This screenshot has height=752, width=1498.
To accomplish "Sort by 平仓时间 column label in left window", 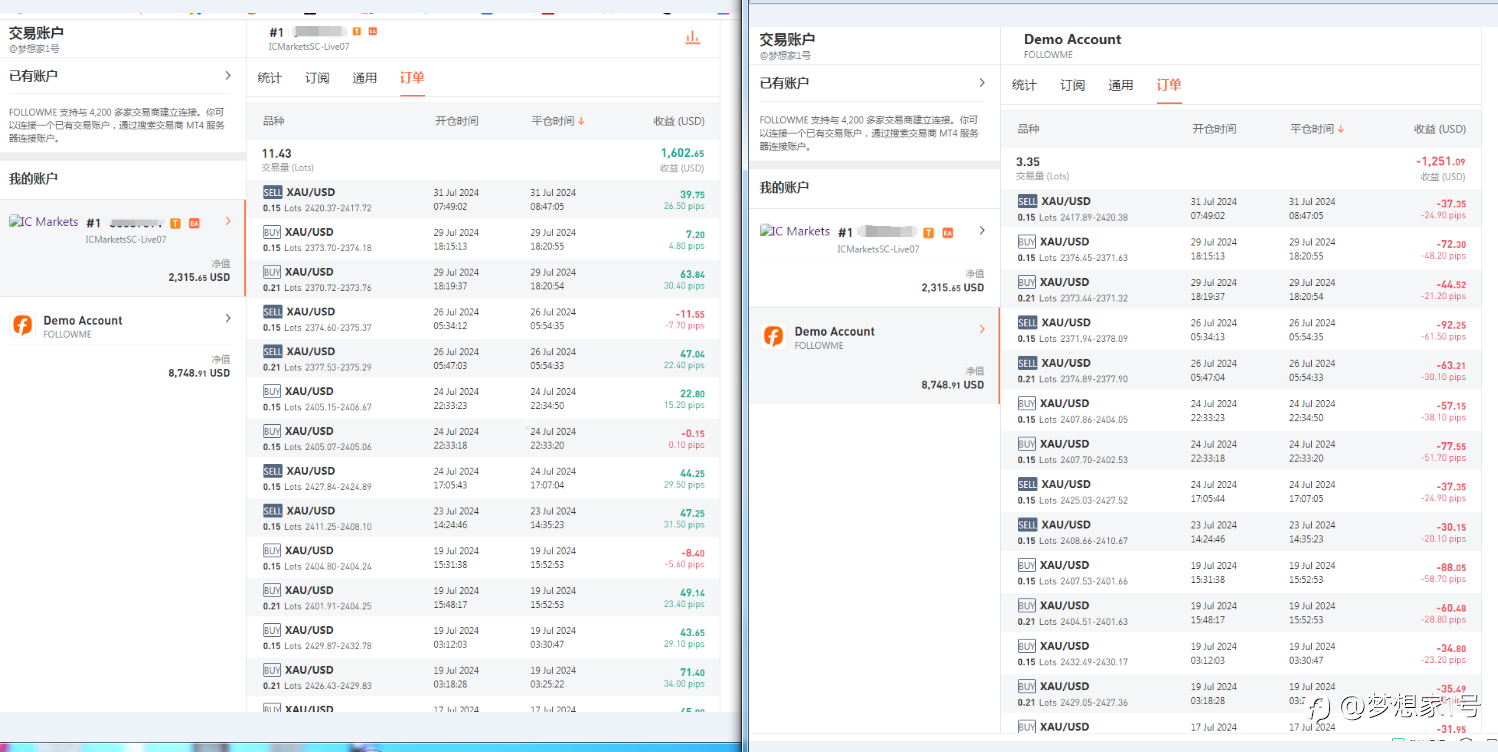I will [553, 121].
